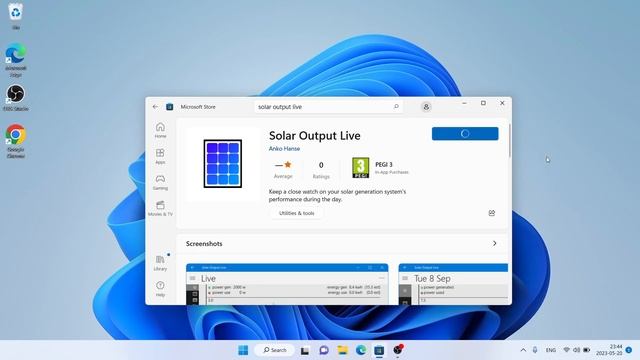The width and height of the screenshot is (640, 360).
Task: Click the blue install button with spinner
Action: [465, 133]
